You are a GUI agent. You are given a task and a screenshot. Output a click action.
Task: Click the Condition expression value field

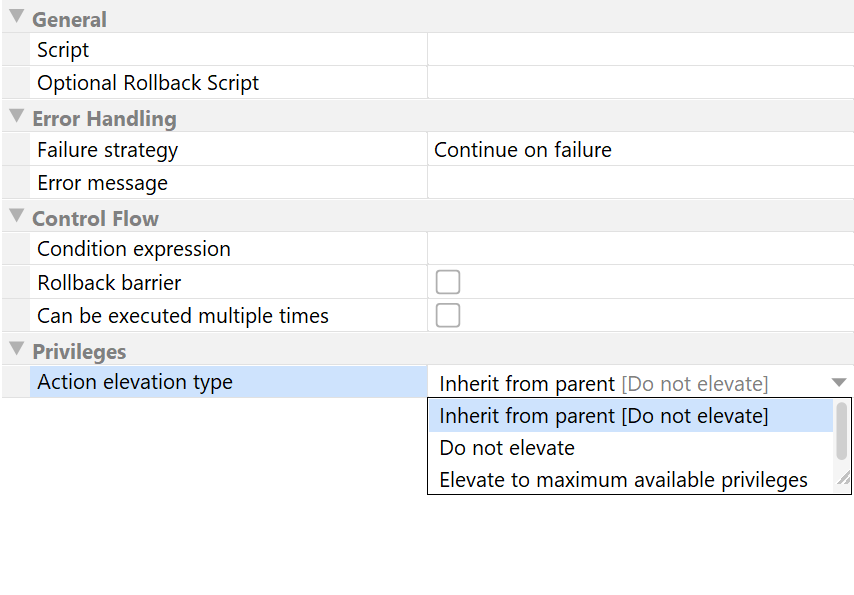click(640, 249)
